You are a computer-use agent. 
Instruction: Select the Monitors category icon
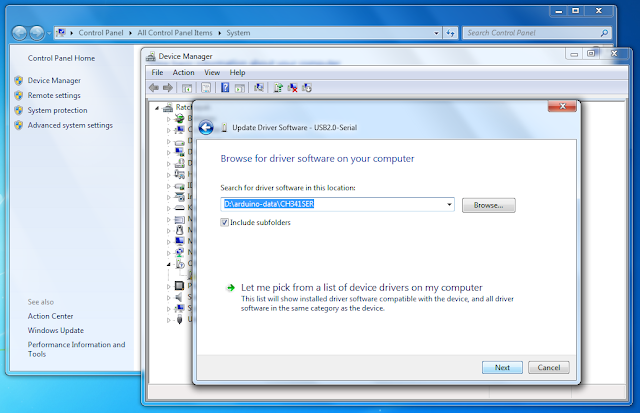point(179,241)
